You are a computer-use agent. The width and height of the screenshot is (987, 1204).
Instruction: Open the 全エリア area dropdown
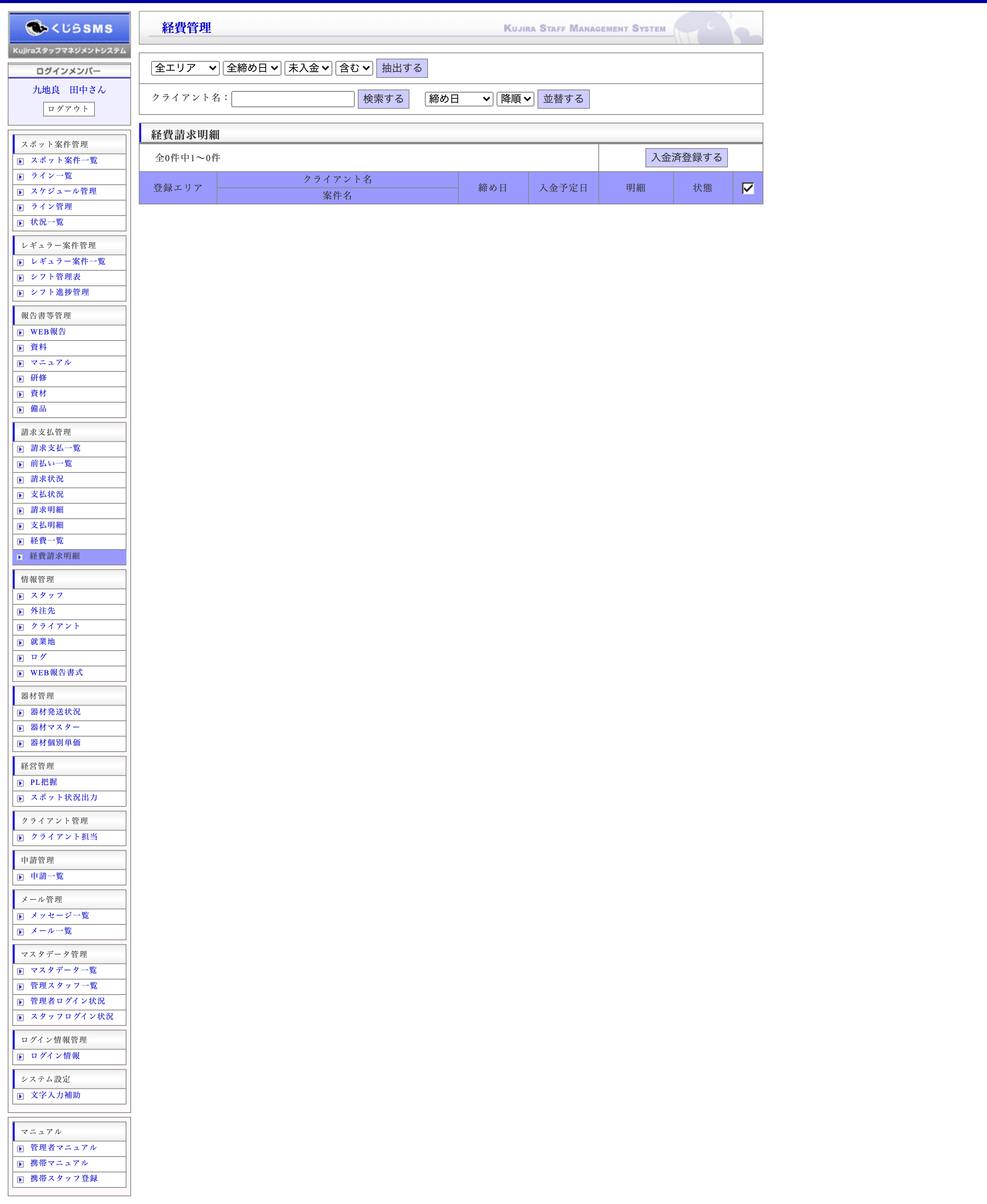(185, 68)
